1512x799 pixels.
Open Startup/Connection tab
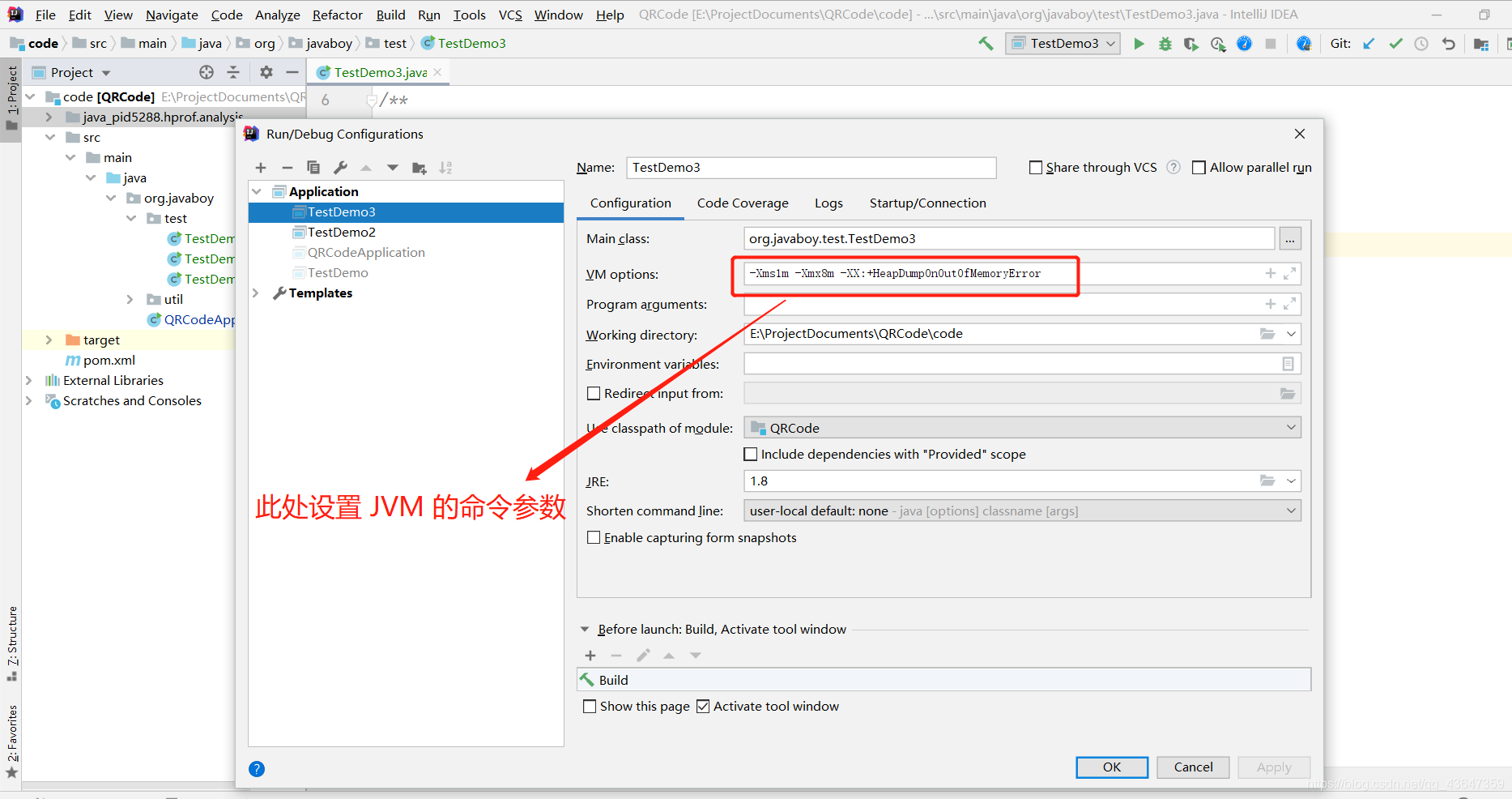pyautogui.click(x=927, y=203)
